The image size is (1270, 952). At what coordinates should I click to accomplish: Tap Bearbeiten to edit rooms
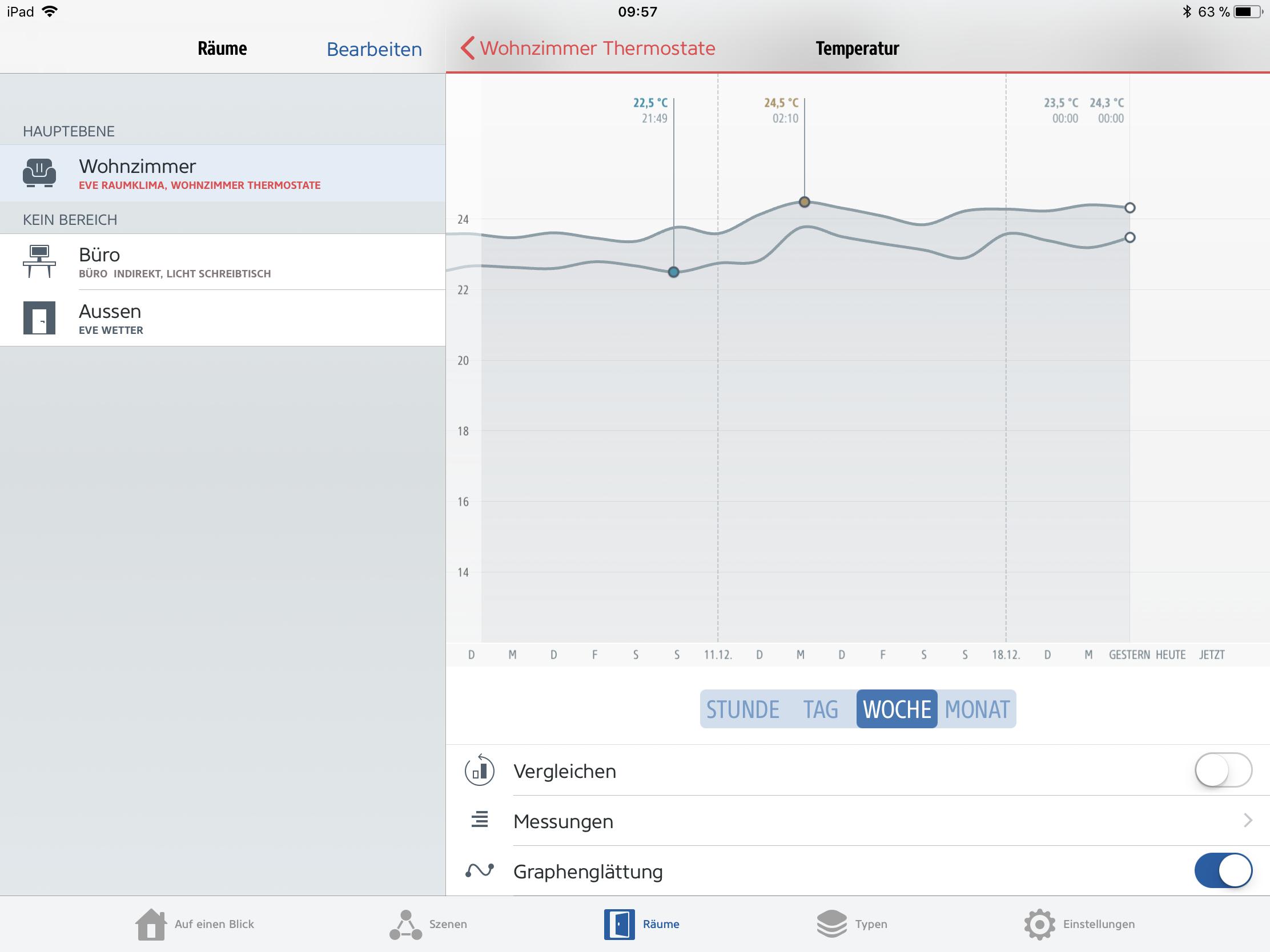tap(374, 49)
